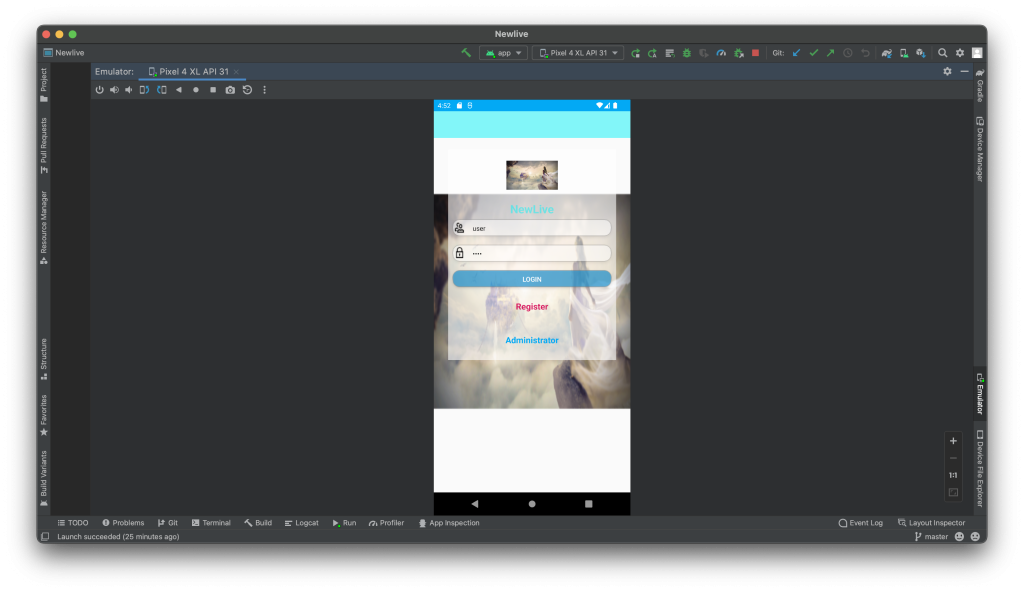Image resolution: width=1024 pixels, height=592 pixels.
Task: Open the app run configuration dropdown
Action: 503,53
